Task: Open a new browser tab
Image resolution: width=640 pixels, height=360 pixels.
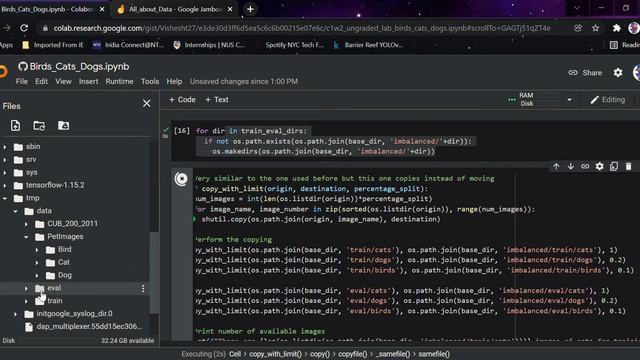Action: [250, 9]
